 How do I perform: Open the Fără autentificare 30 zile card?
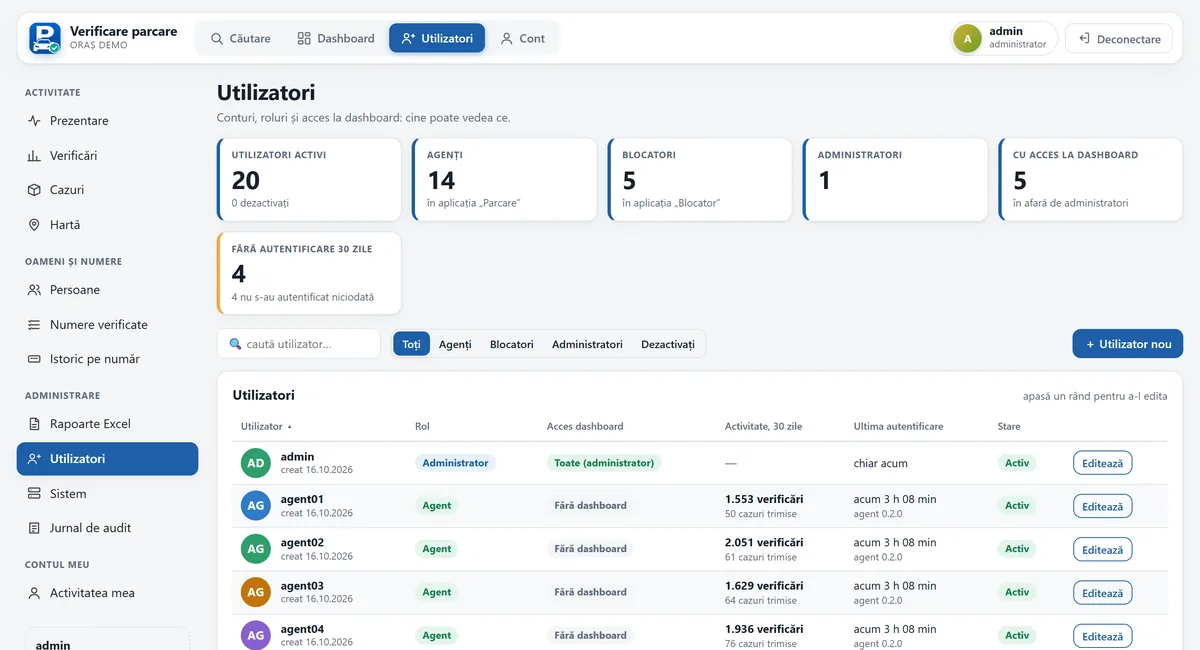tap(309, 273)
